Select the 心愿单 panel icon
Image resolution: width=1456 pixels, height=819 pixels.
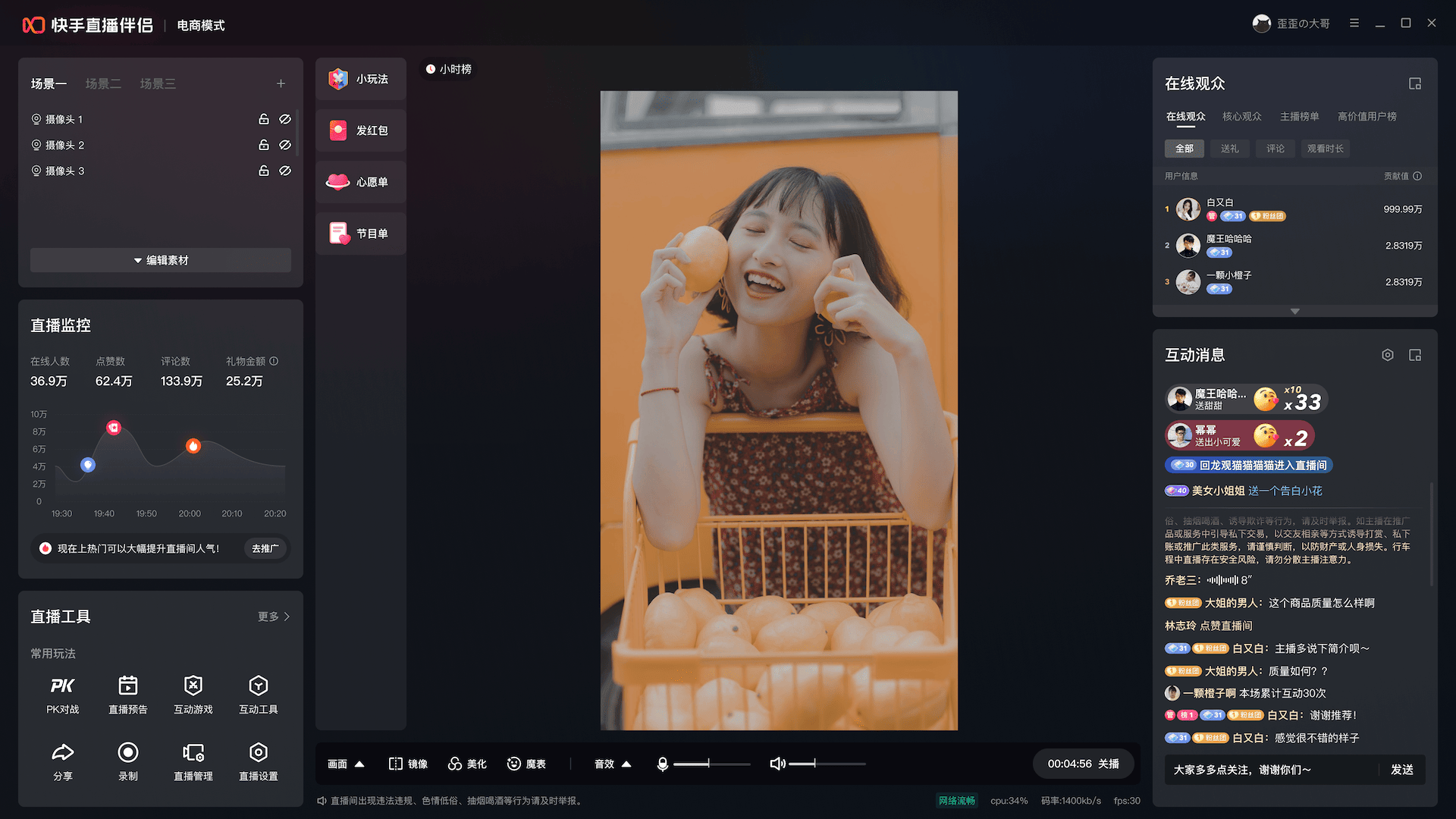(x=360, y=181)
